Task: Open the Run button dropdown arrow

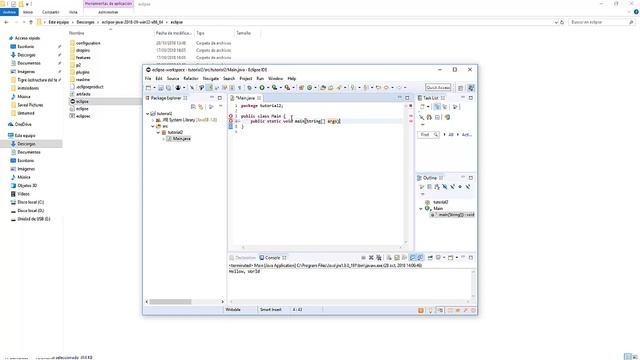Action: point(268,88)
